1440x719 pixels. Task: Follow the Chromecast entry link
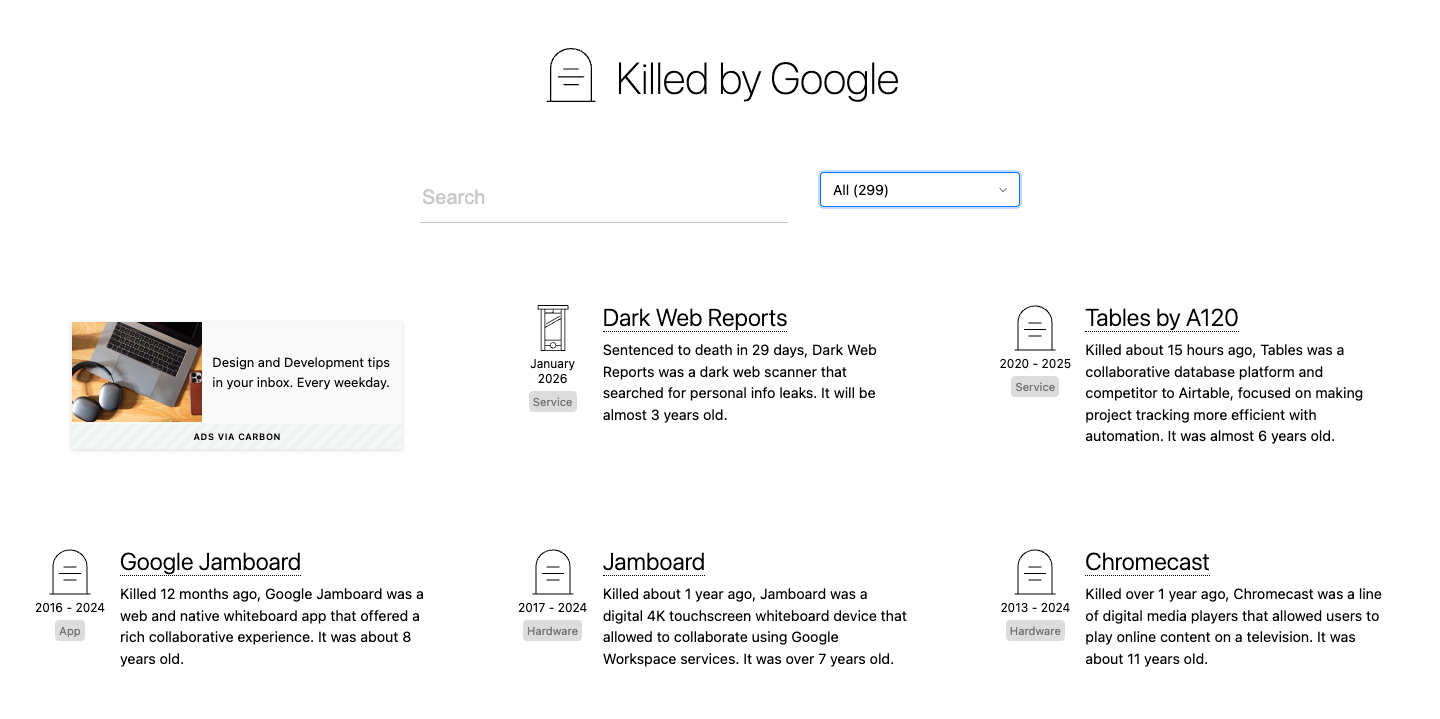[1147, 561]
